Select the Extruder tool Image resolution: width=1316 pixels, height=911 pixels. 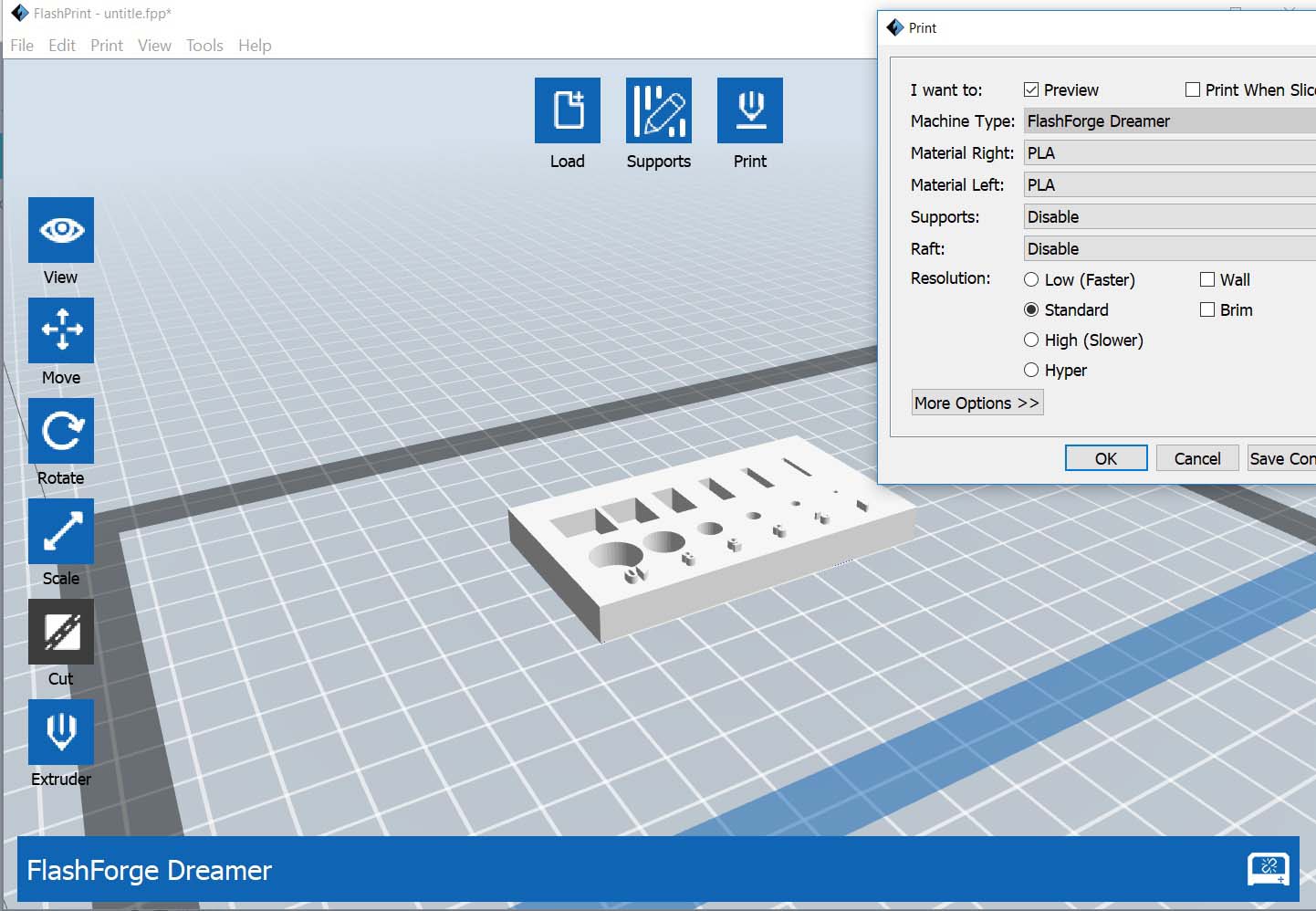coord(61,732)
